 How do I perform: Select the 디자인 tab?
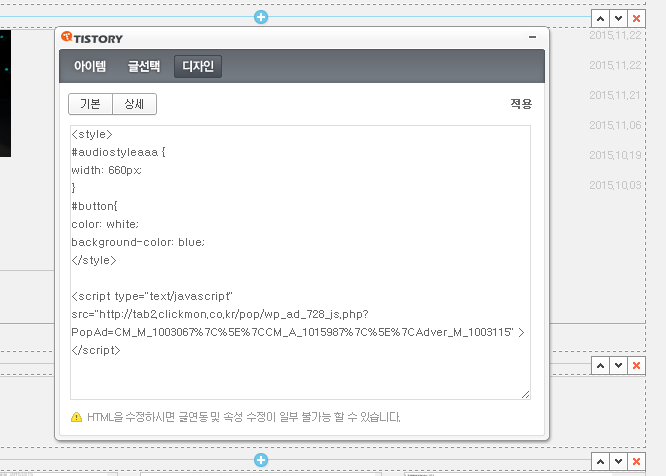pos(198,66)
